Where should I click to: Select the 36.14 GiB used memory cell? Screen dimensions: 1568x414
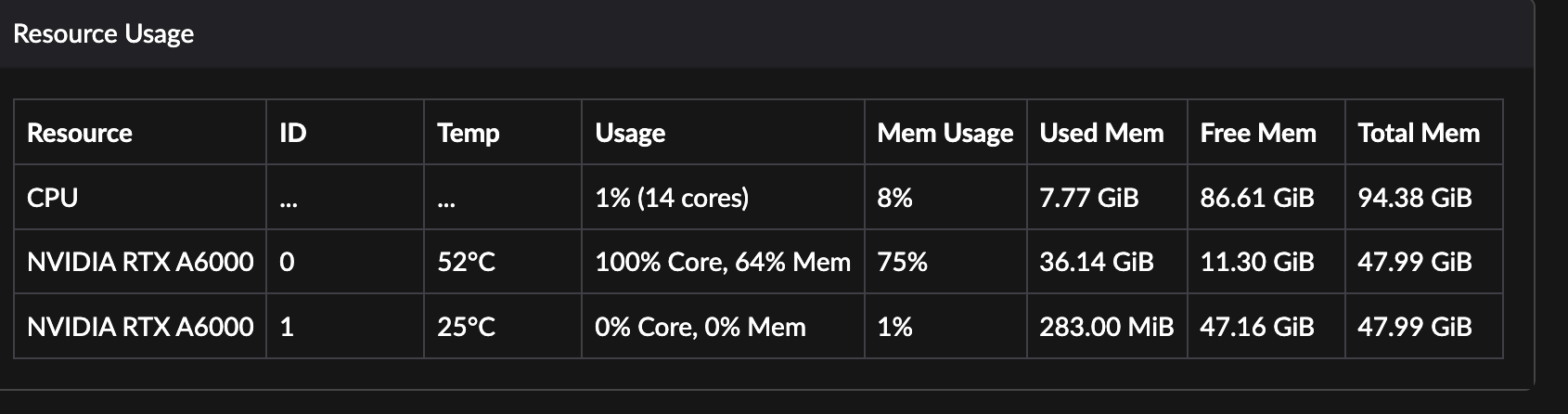(1097, 262)
